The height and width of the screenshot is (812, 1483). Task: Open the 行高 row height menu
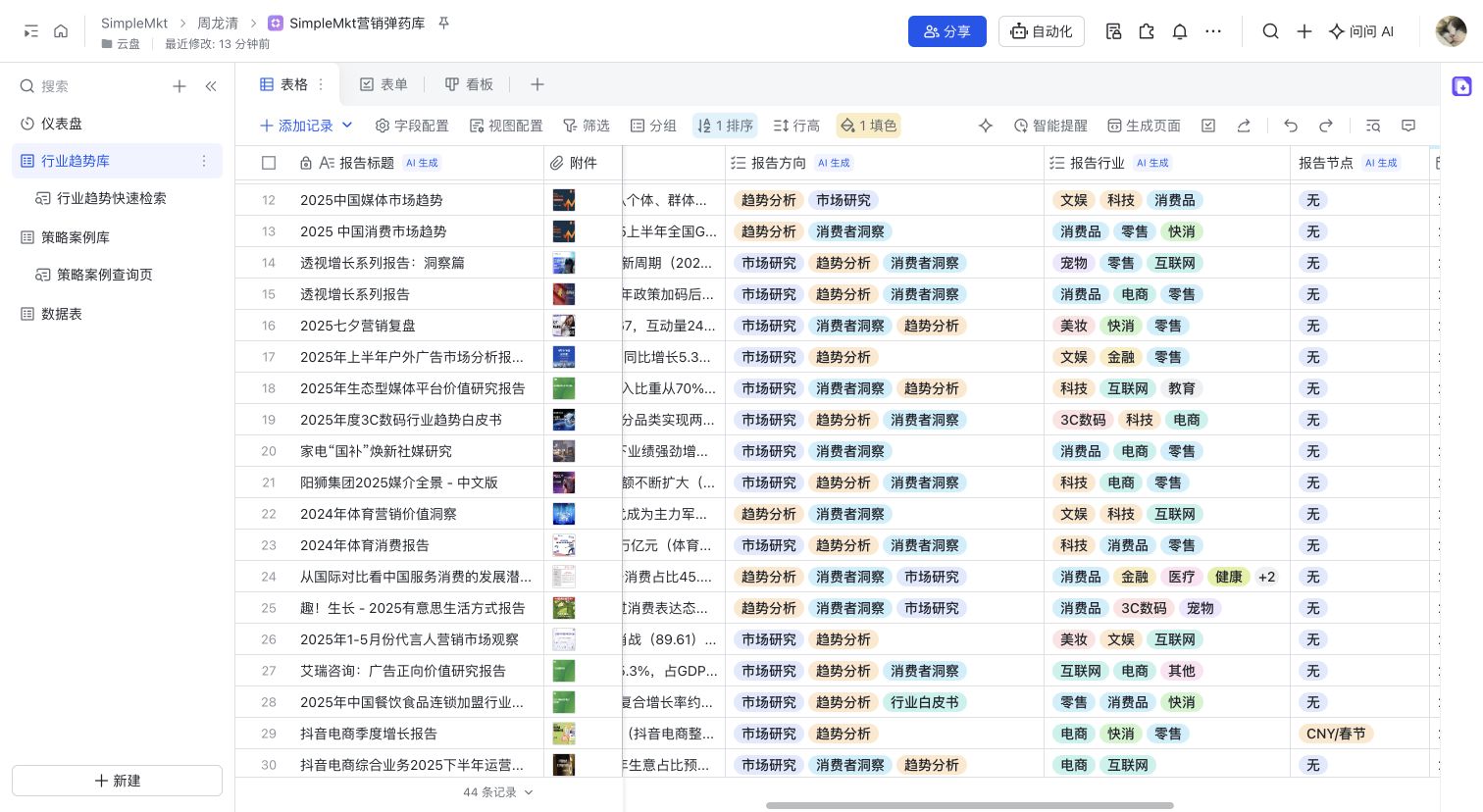796,126
